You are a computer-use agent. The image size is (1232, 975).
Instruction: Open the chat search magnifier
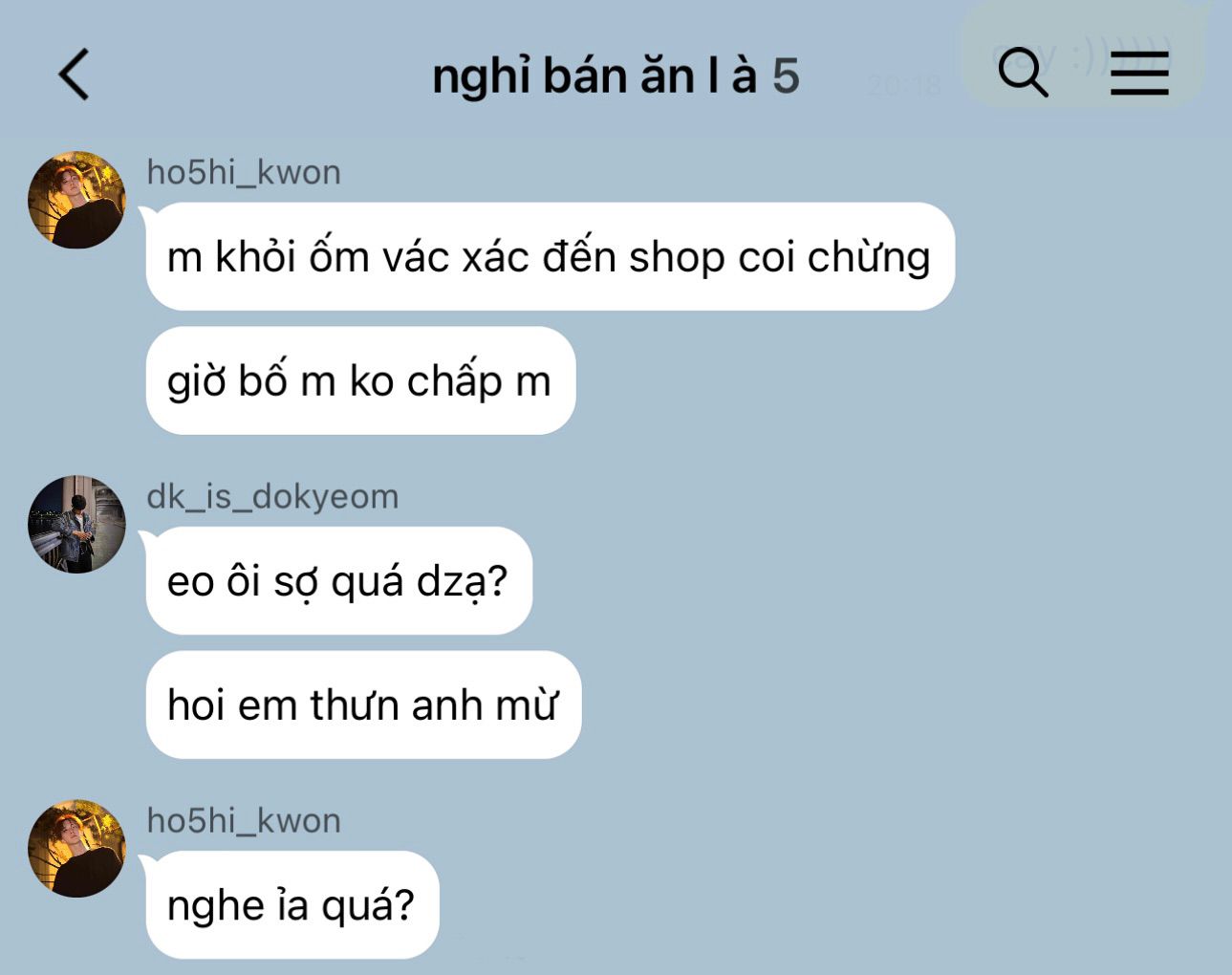coord(1023,73)
